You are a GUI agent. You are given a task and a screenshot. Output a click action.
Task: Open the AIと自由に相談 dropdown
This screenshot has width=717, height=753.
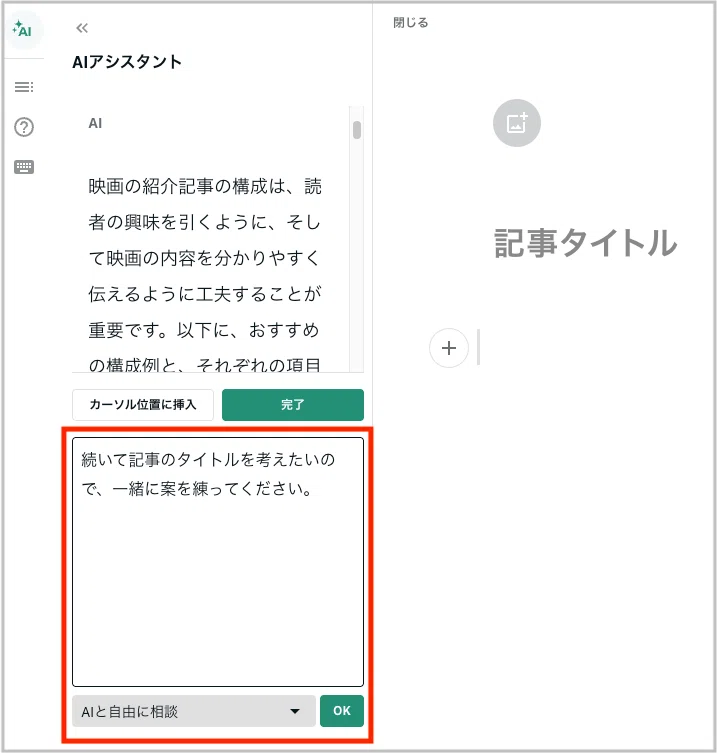[194, 711]
